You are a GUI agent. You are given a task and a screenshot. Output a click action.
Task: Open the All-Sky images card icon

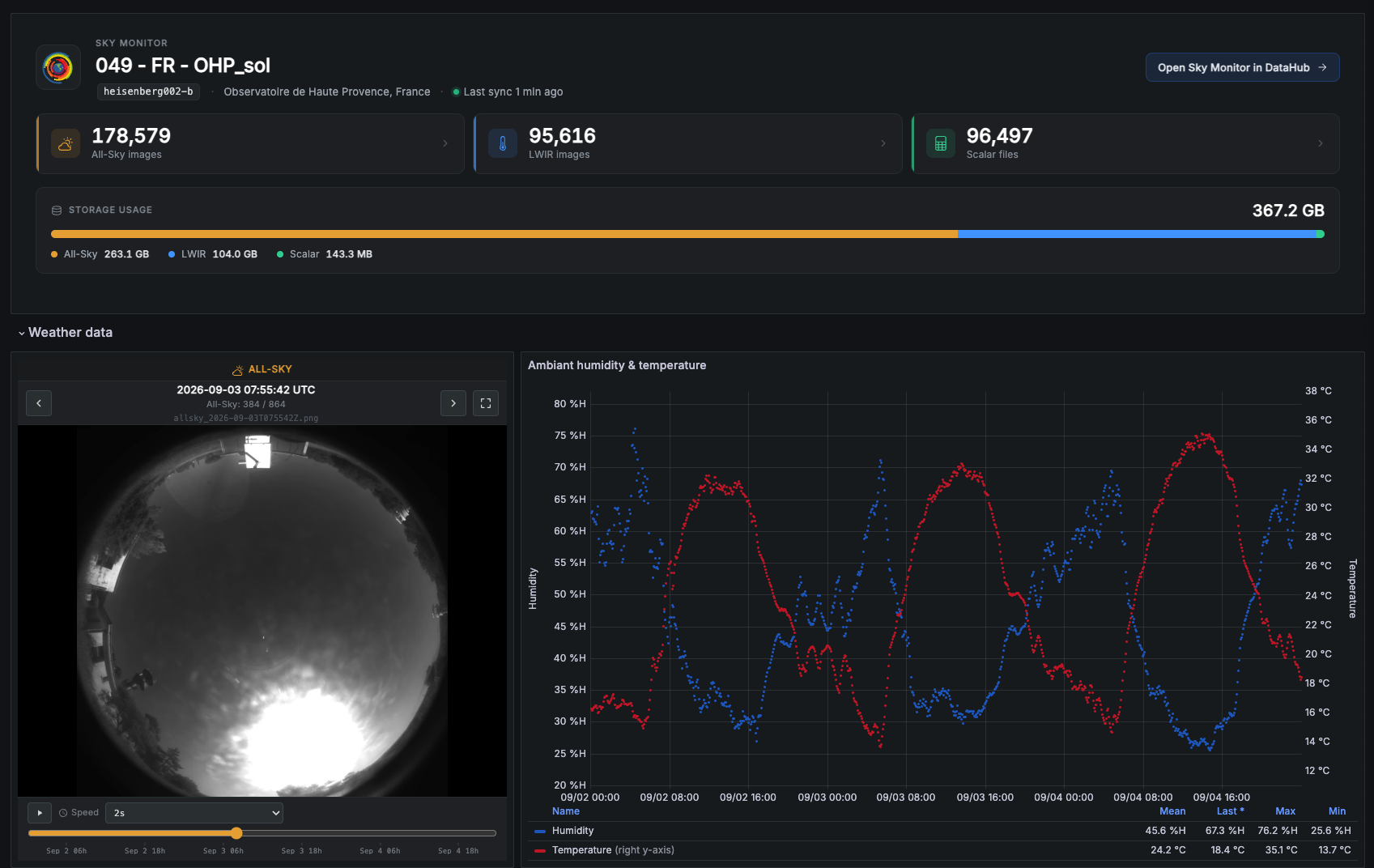pyautogui.click(x=66, y=143)
